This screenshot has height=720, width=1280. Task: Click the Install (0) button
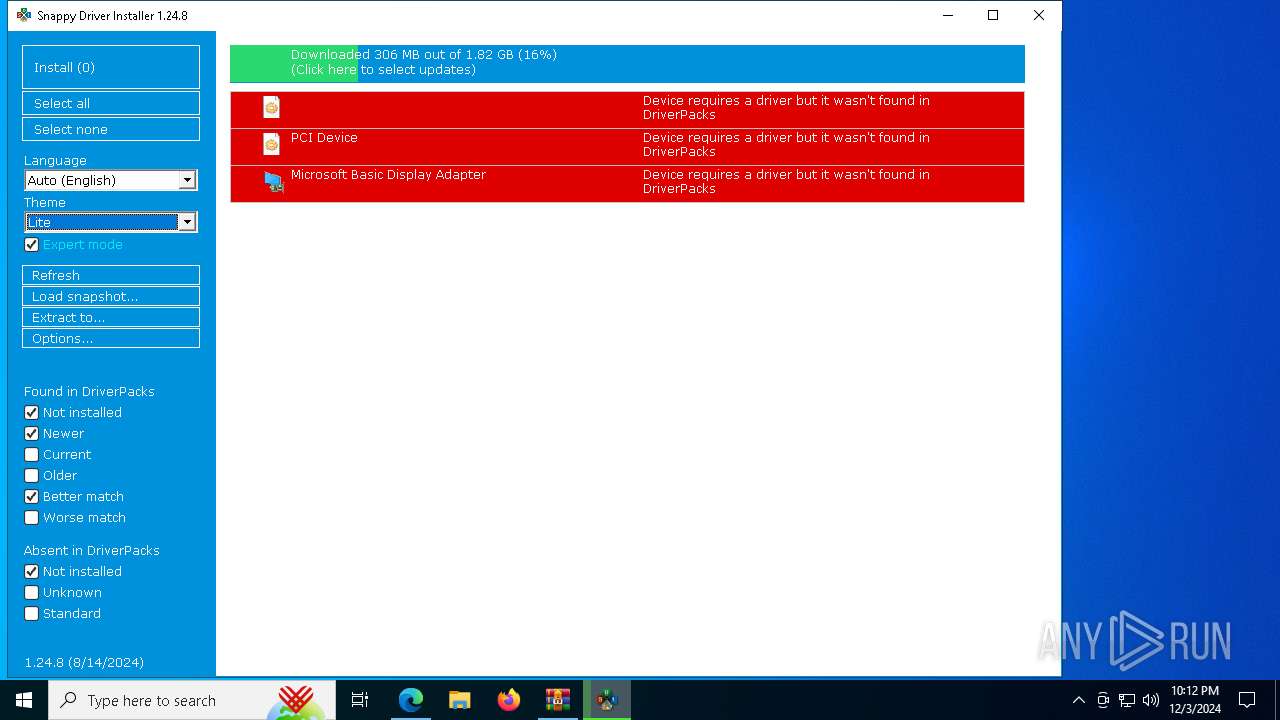(111, 67)
